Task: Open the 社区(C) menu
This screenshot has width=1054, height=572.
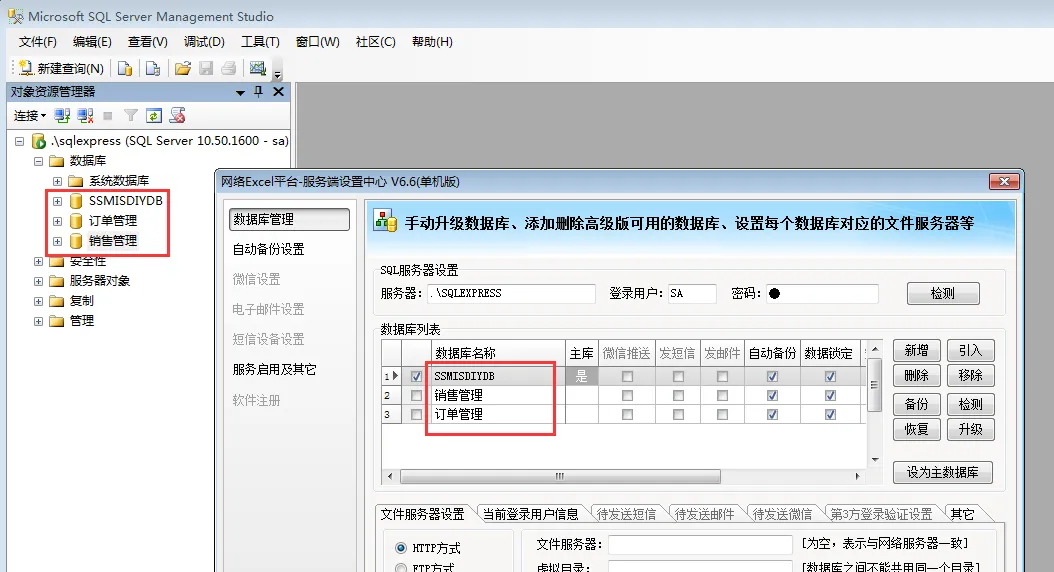Action: pyautogui.click(x=376, y=42)
